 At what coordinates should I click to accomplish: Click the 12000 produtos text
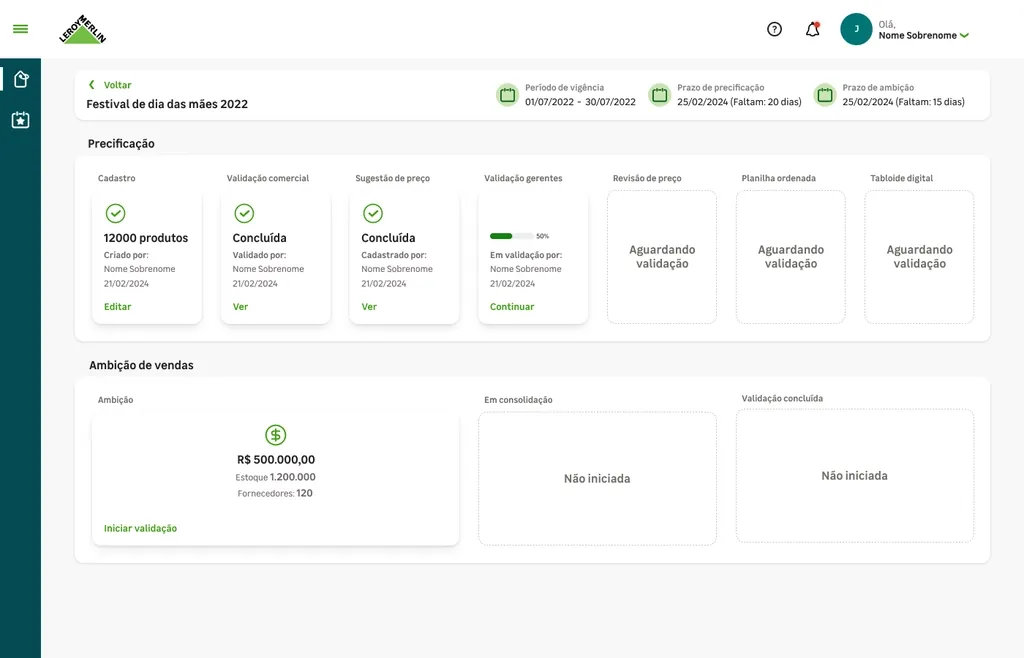click(x=146, y=238)
